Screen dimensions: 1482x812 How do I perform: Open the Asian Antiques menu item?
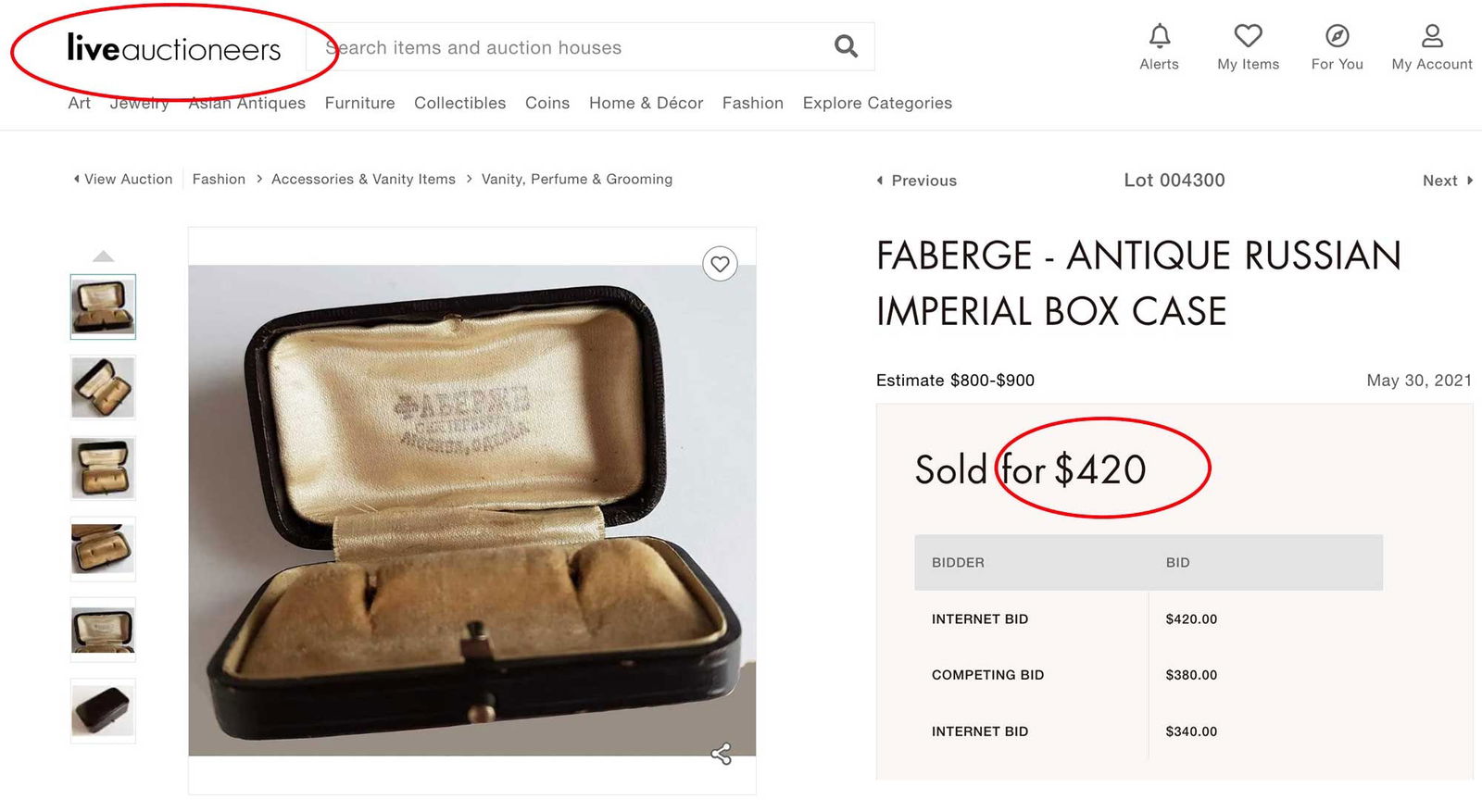click(x=246, y=103)
